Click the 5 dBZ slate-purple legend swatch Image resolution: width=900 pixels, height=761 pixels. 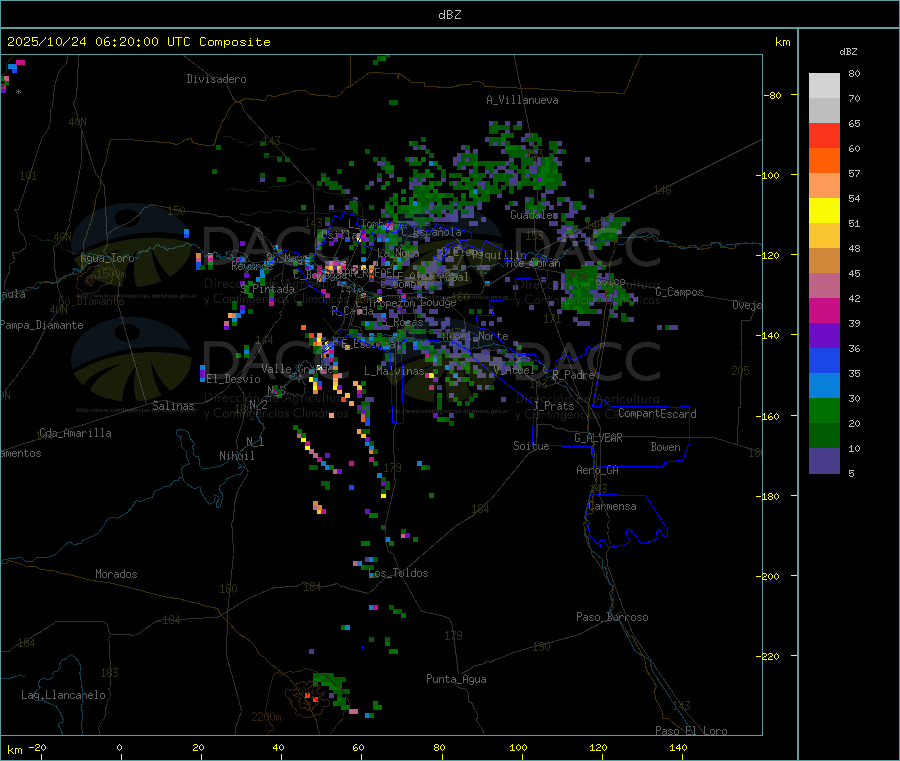(x=824, y=461)
